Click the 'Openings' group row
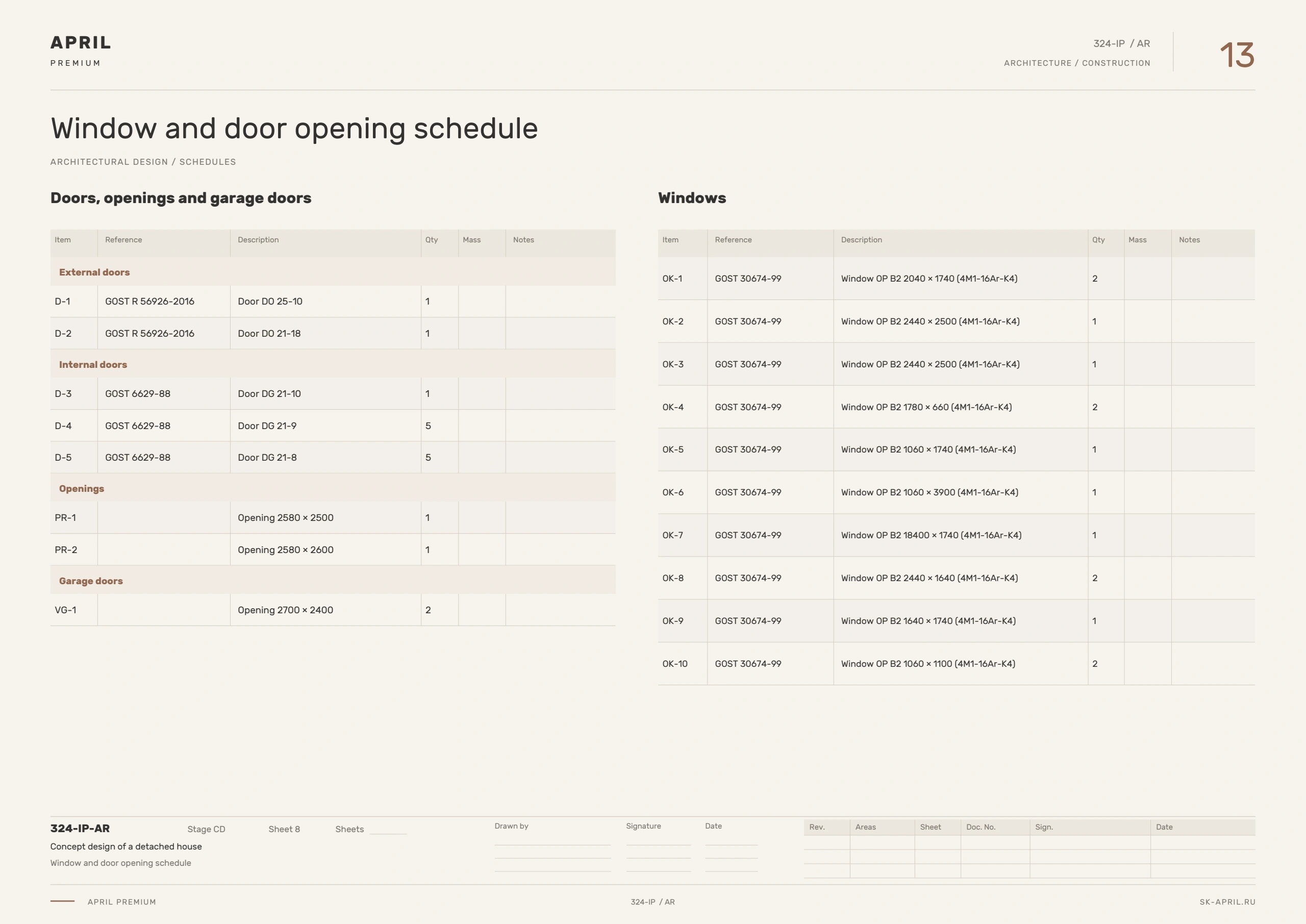 (333, 488)
